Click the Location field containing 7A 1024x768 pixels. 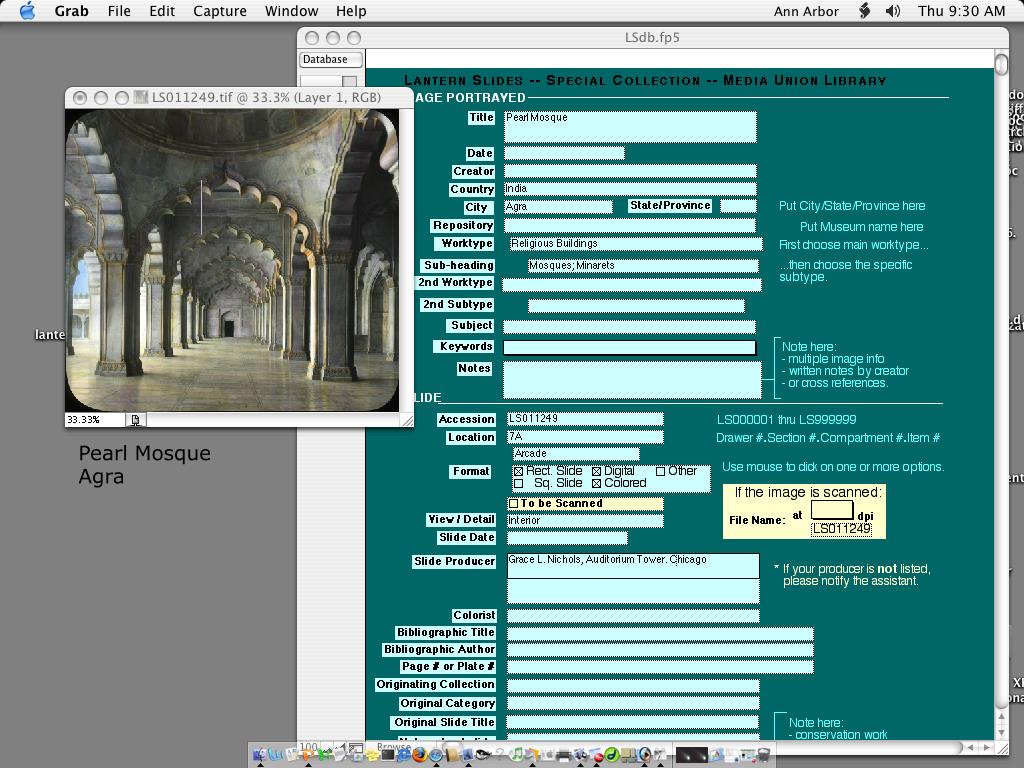pos(585,437)
